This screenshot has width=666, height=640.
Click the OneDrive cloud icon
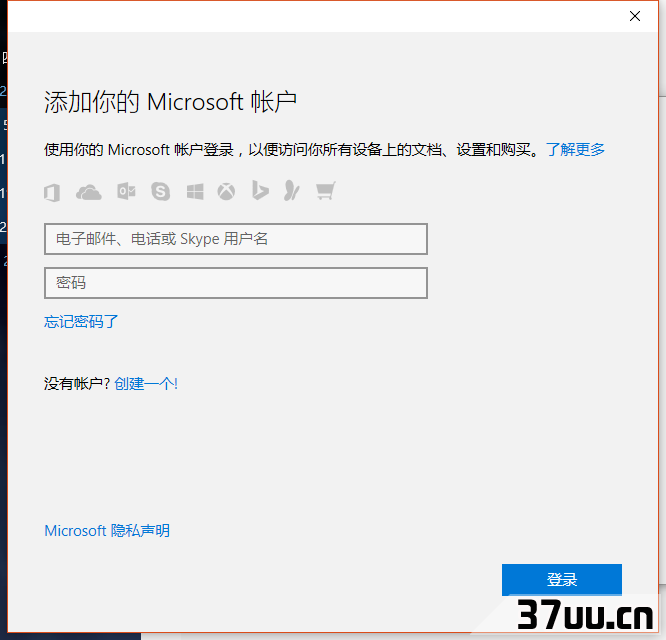pos(88,192)
